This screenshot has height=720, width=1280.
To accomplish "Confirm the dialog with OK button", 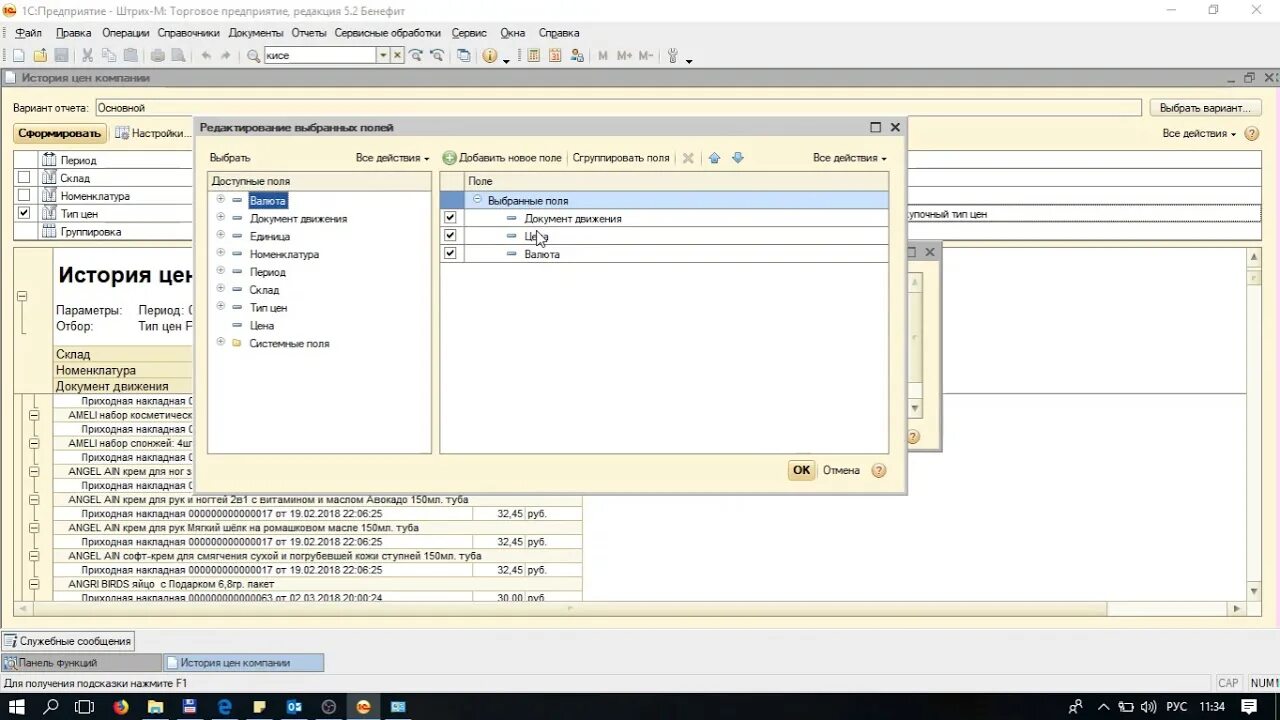I will click(801, 470).
